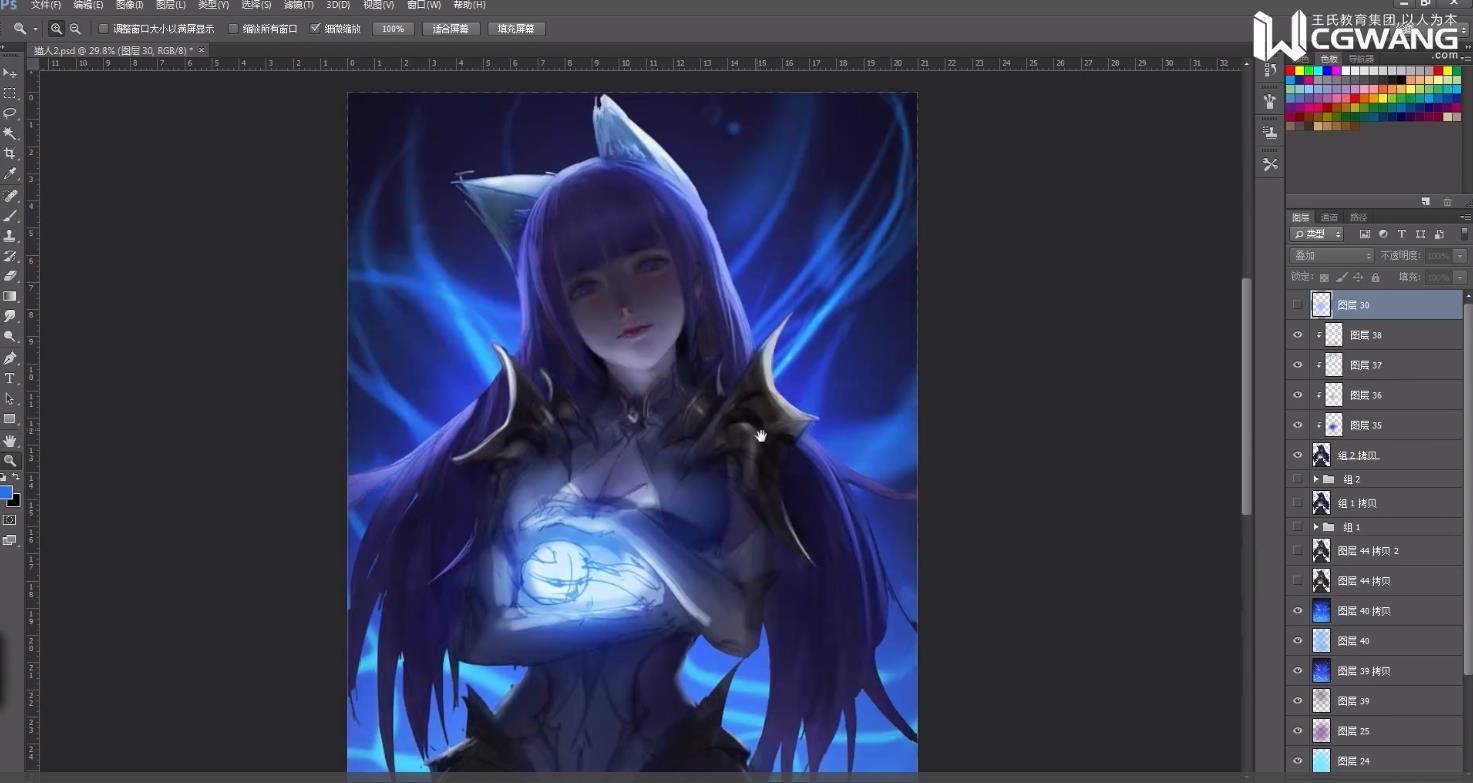The width and height of the screenshot is (1473, 783).
Task: Open the 滤镜(T) menu
Action: tap(299, 5)
